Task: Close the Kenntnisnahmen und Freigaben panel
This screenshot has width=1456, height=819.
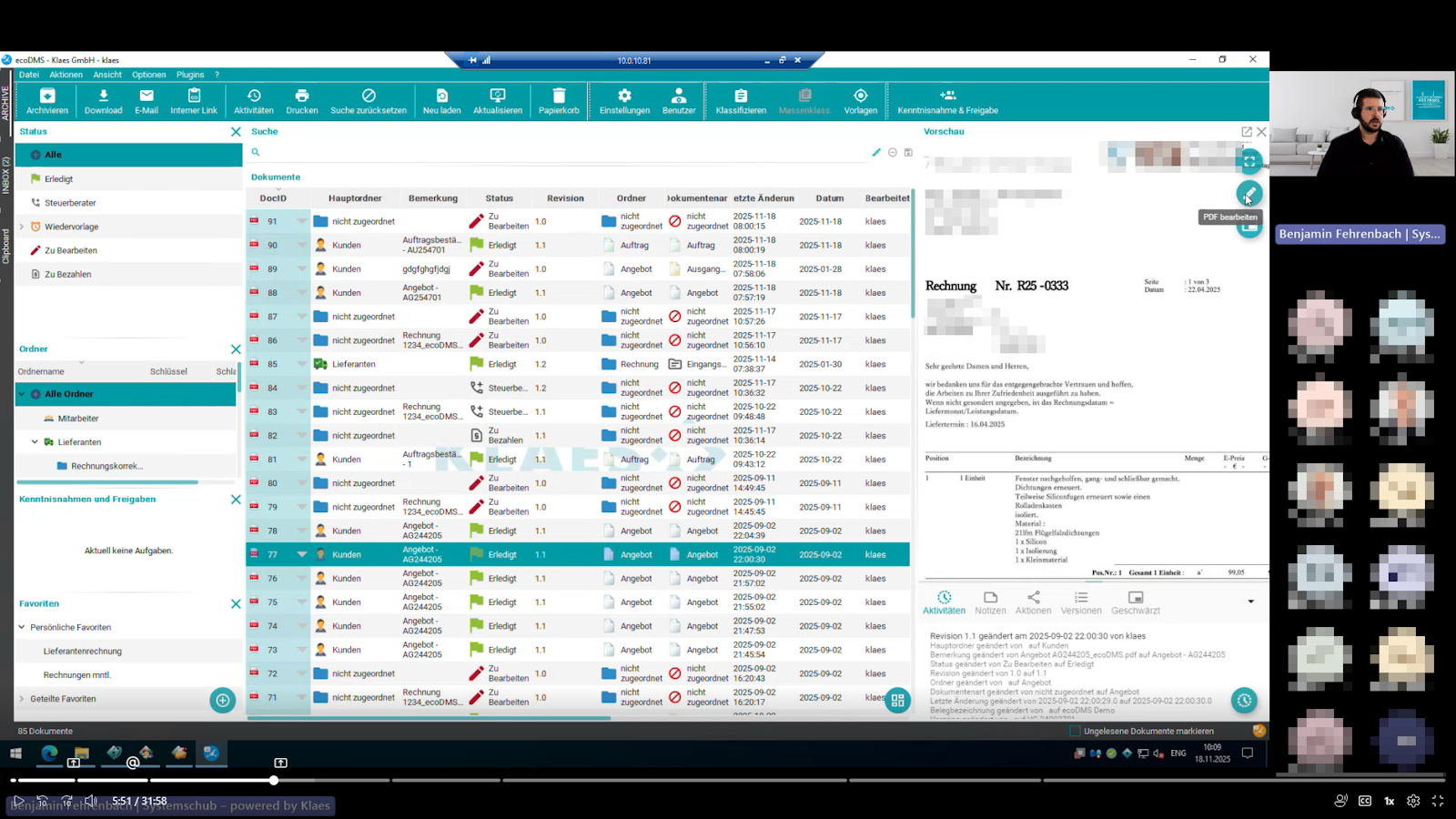Action: (x=236, y=500)
